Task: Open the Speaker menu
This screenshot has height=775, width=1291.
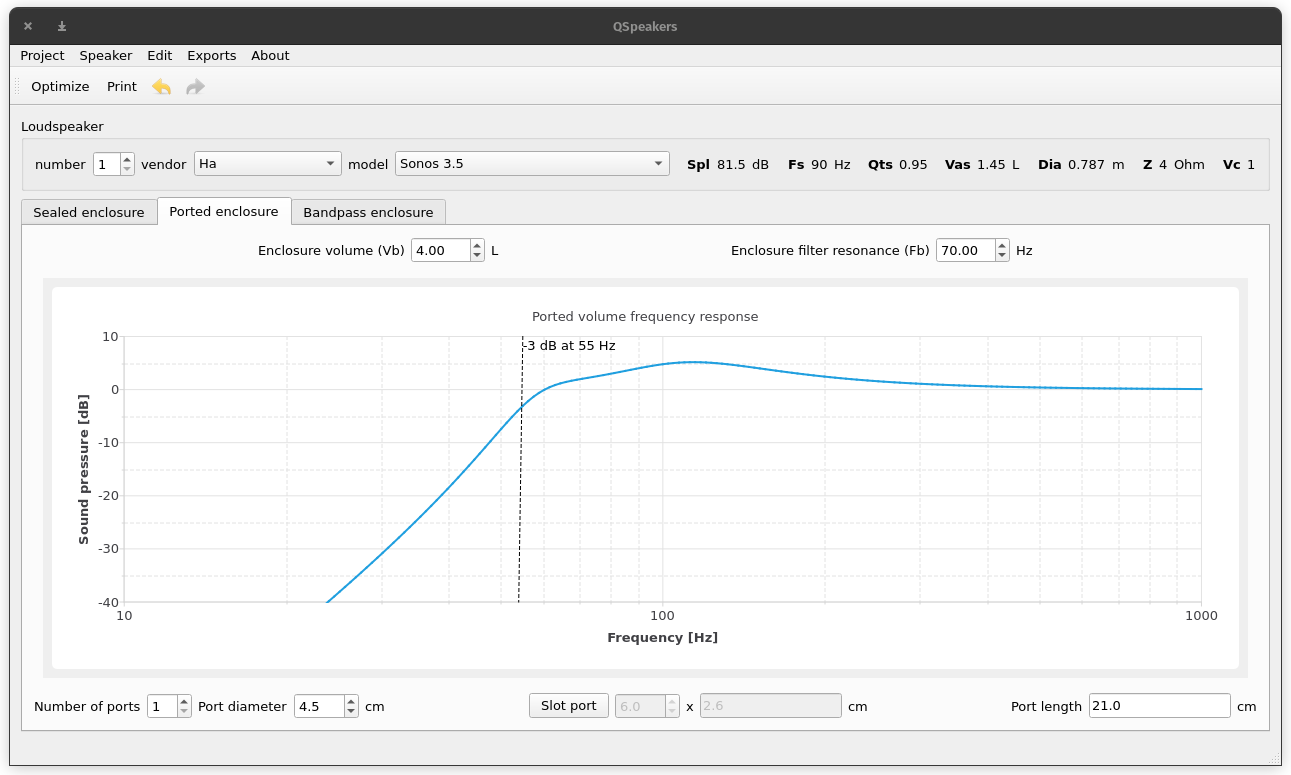Action: (105, 56)
